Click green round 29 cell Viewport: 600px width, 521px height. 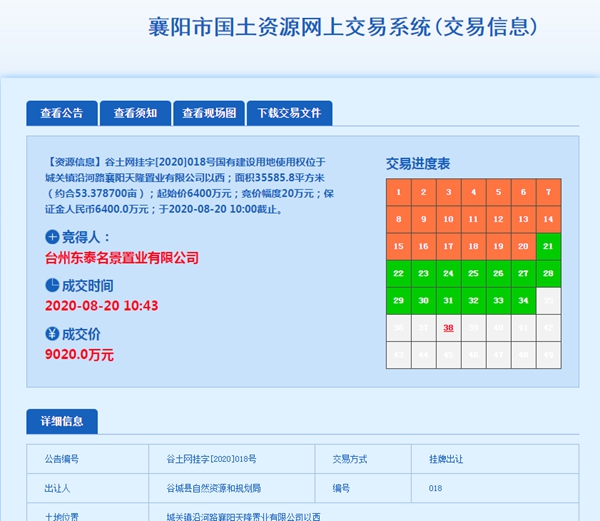coord(399,301)
